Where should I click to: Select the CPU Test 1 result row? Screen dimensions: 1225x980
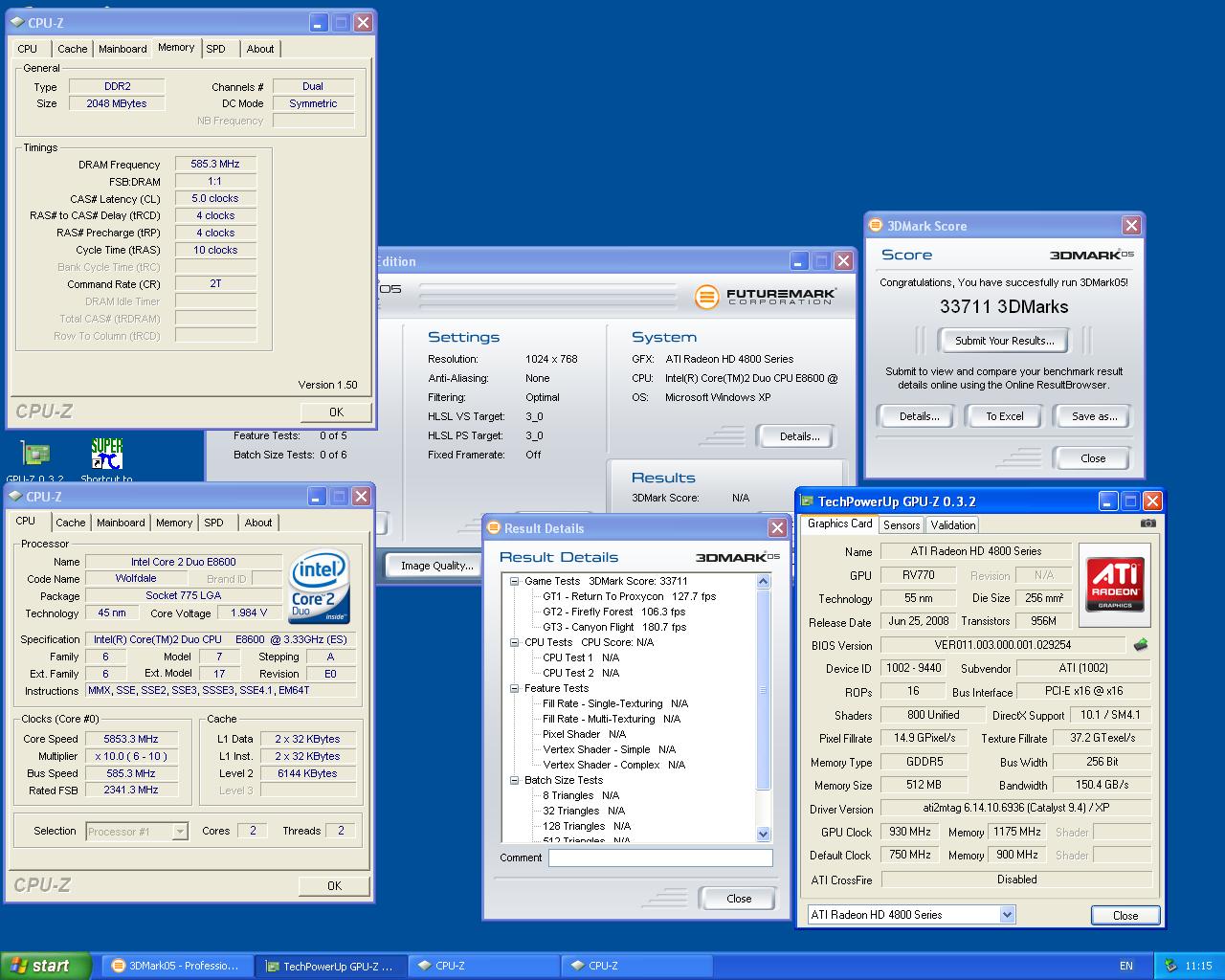581,657
